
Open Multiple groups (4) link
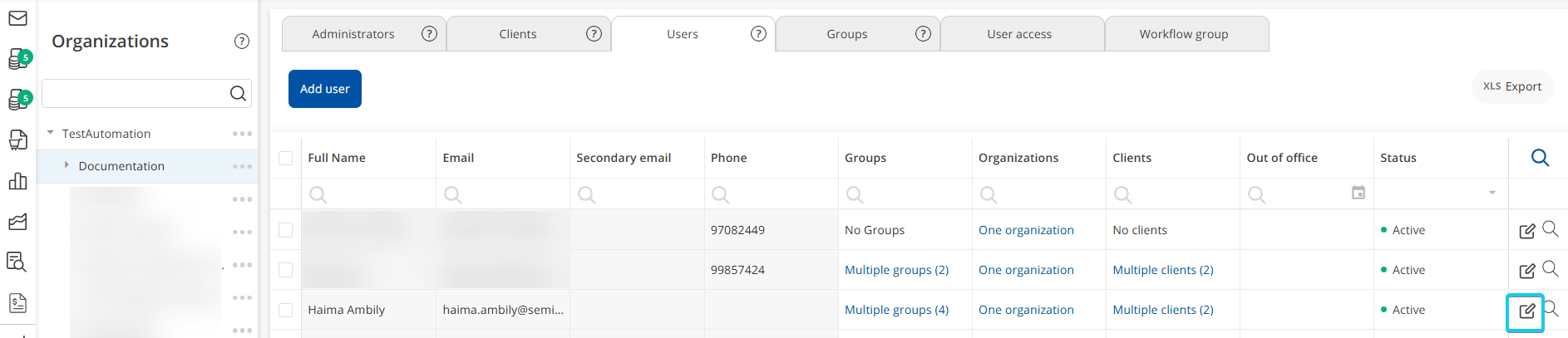tap(896, 310)
